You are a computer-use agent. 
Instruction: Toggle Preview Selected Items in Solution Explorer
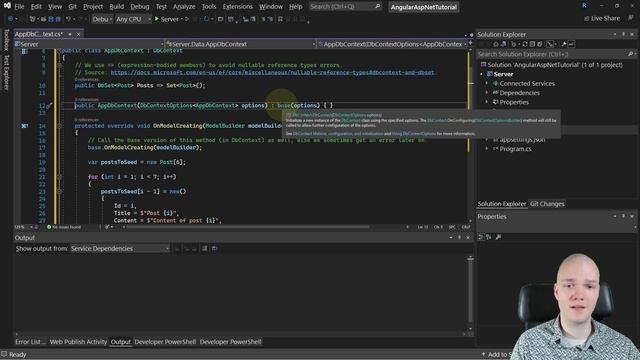tap(571, 44)
